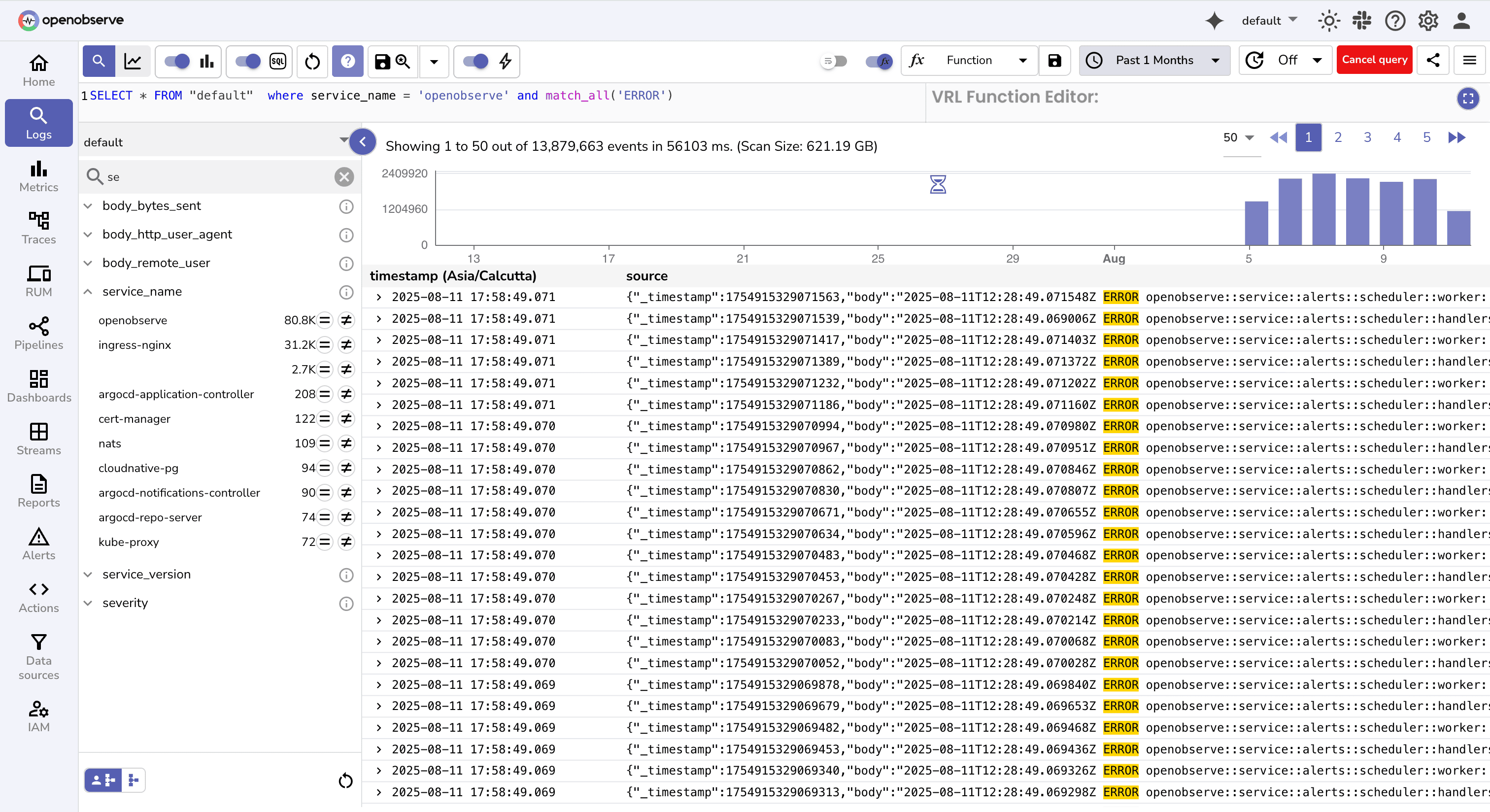Image resolution: width=1490 pixels, height=812 pixels.
Task: Switch to Metrics section
Action: pyautogui.click(x=38, y=175)
